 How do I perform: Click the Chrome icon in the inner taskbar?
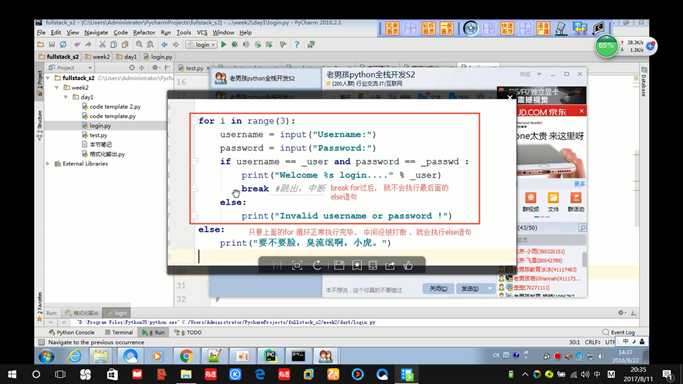(186, 356)
